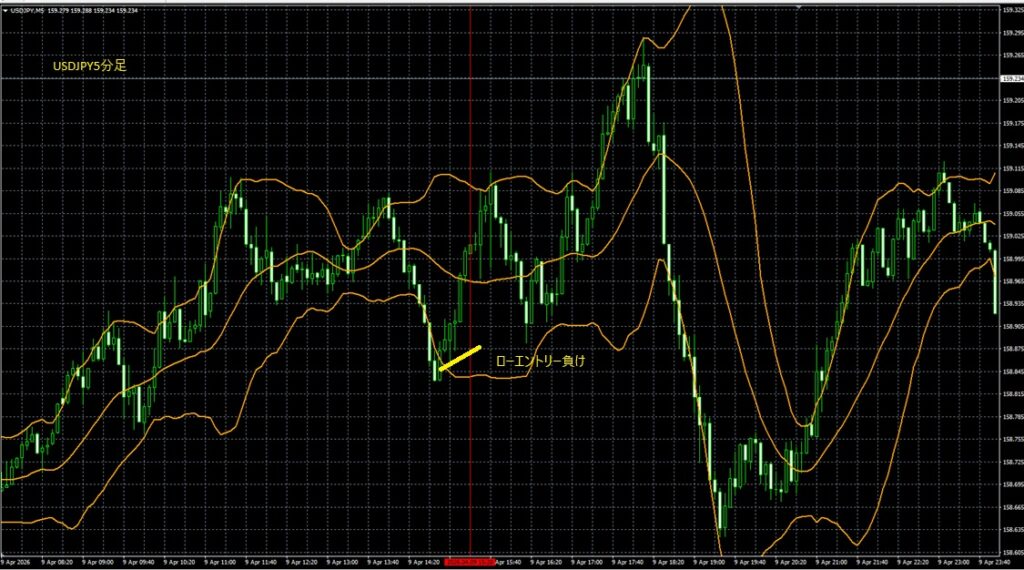Viewport: 1024px width, 570px height.
Task: Click the 9 Apr 23:00 time axis label
Action: click(x=953, y=562)
